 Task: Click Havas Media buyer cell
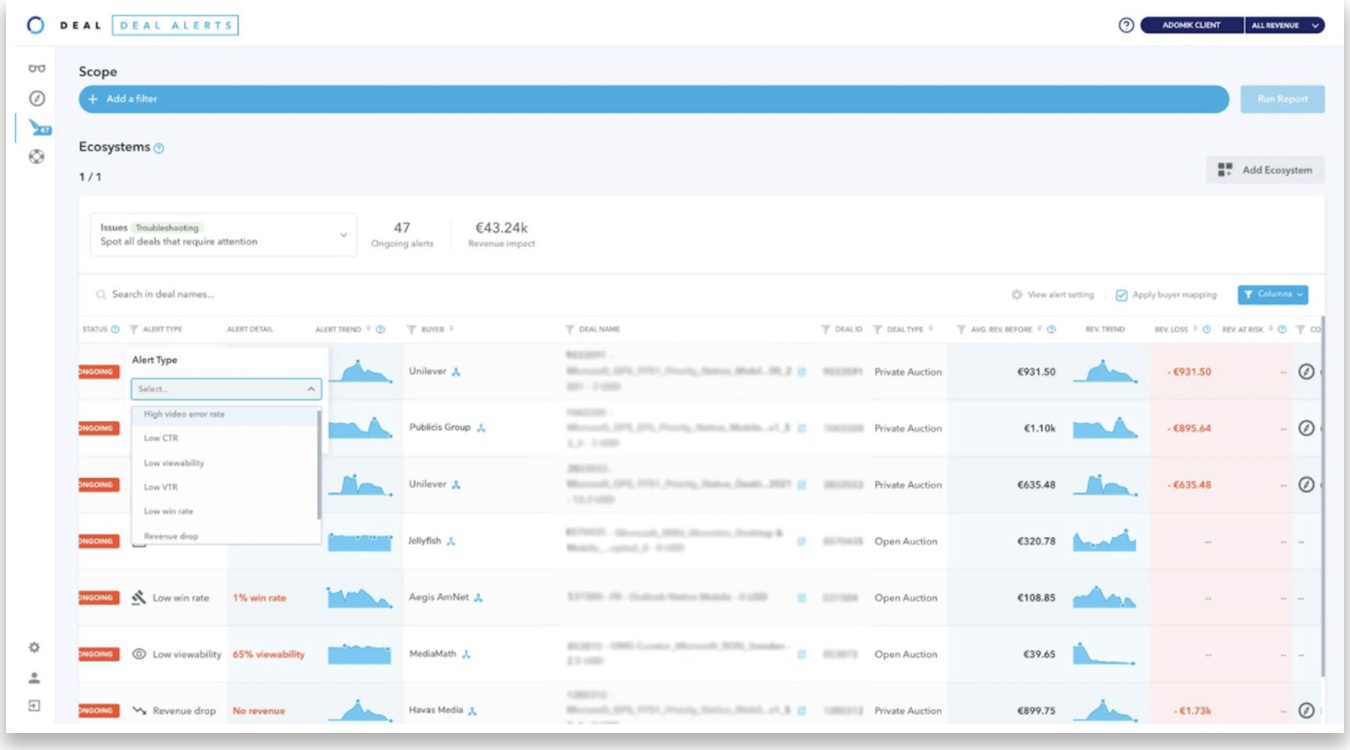click(436, 710)
